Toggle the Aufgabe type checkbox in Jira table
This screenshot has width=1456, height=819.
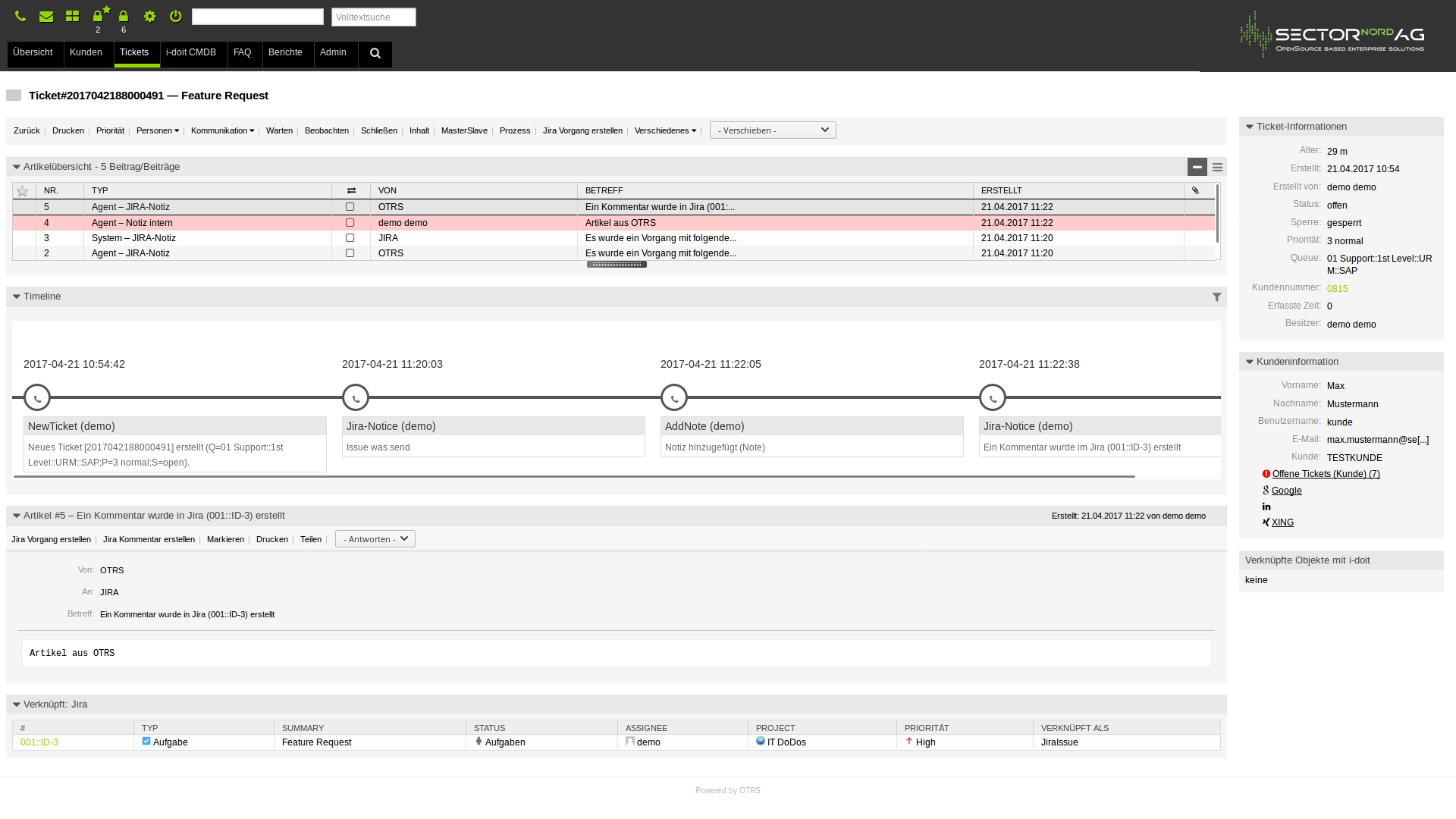click(146, 742)
